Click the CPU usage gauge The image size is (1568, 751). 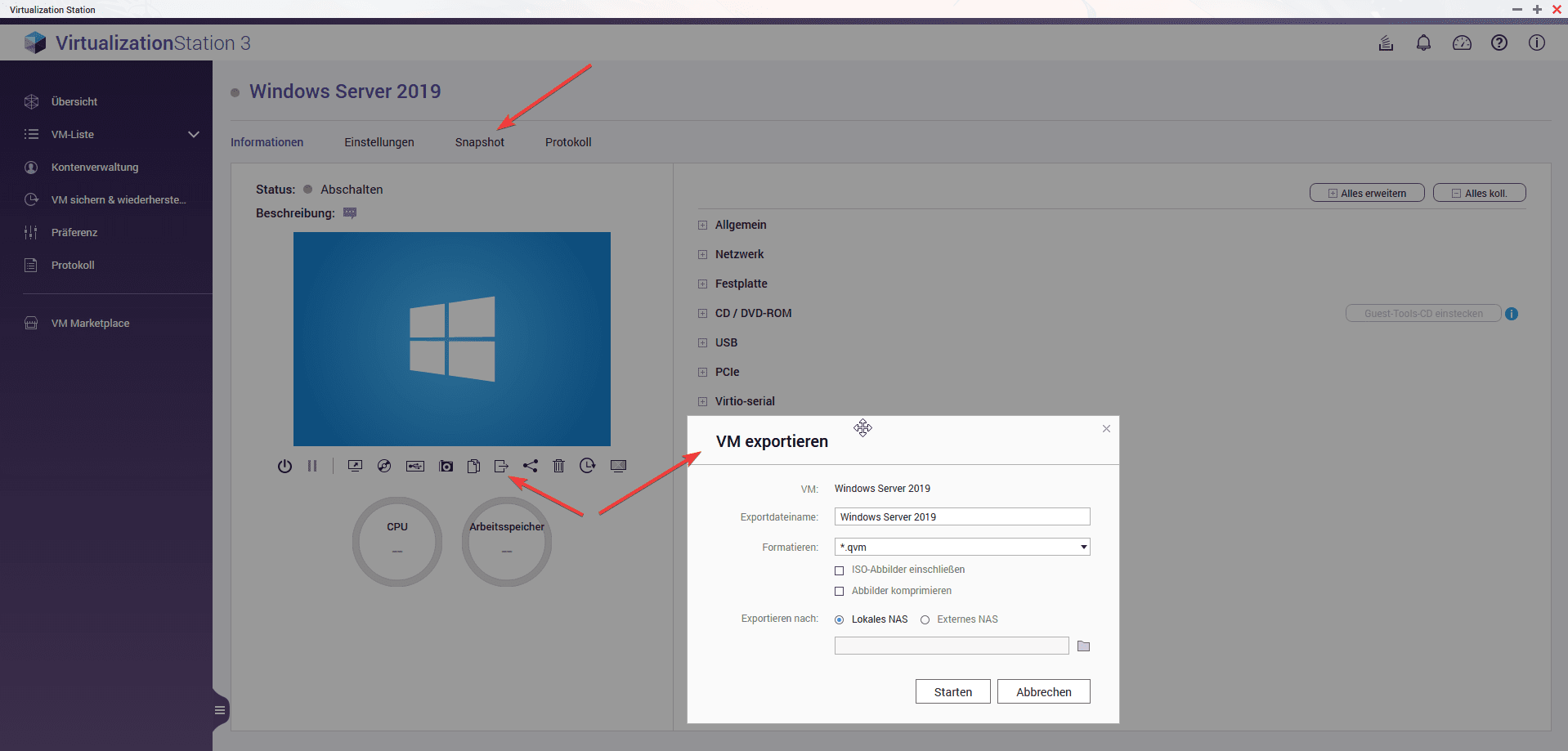coord(397,542)
